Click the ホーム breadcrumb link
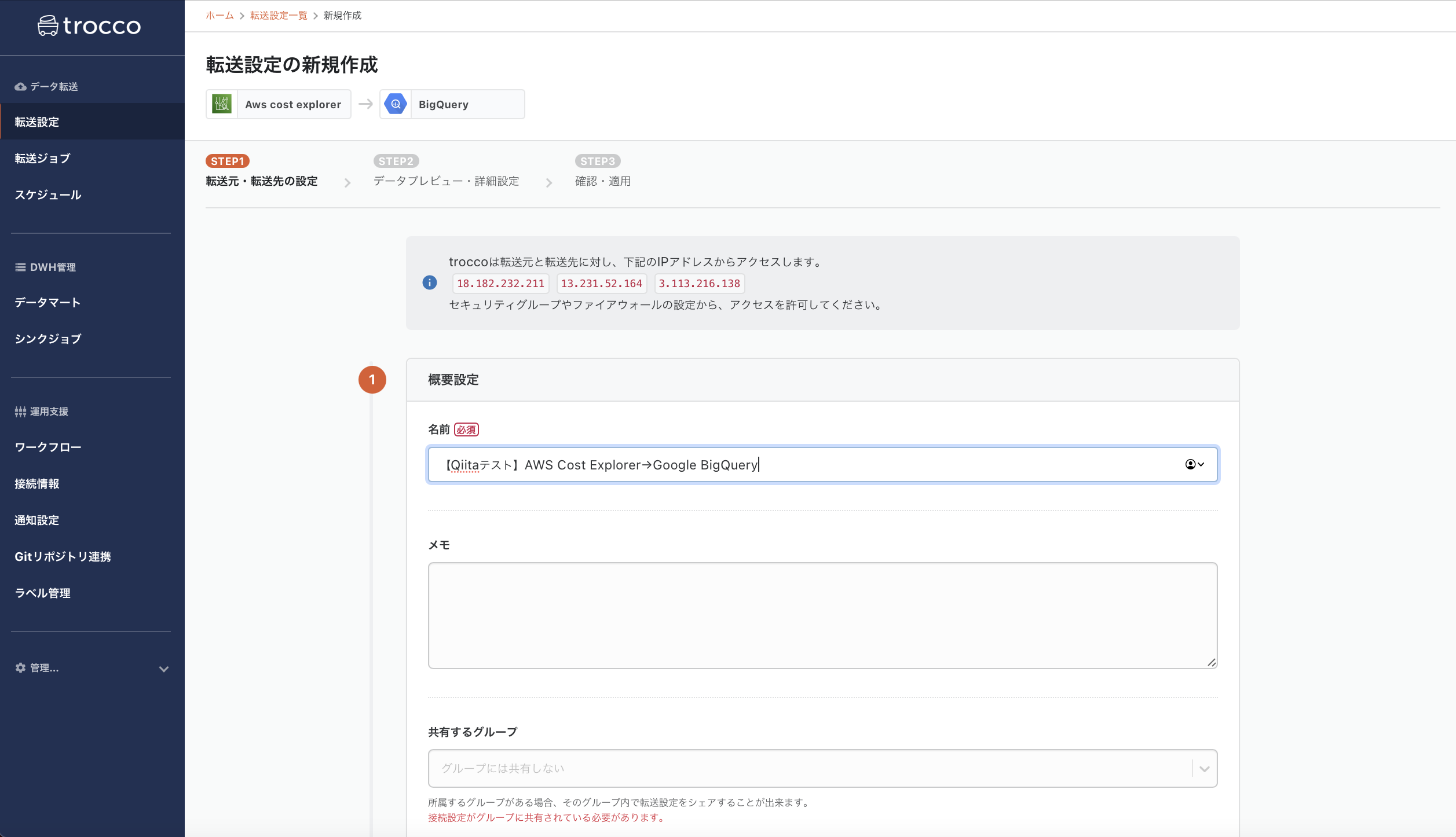The height and width of the screenshot is (837, 1456). click(x=220, y=16)
